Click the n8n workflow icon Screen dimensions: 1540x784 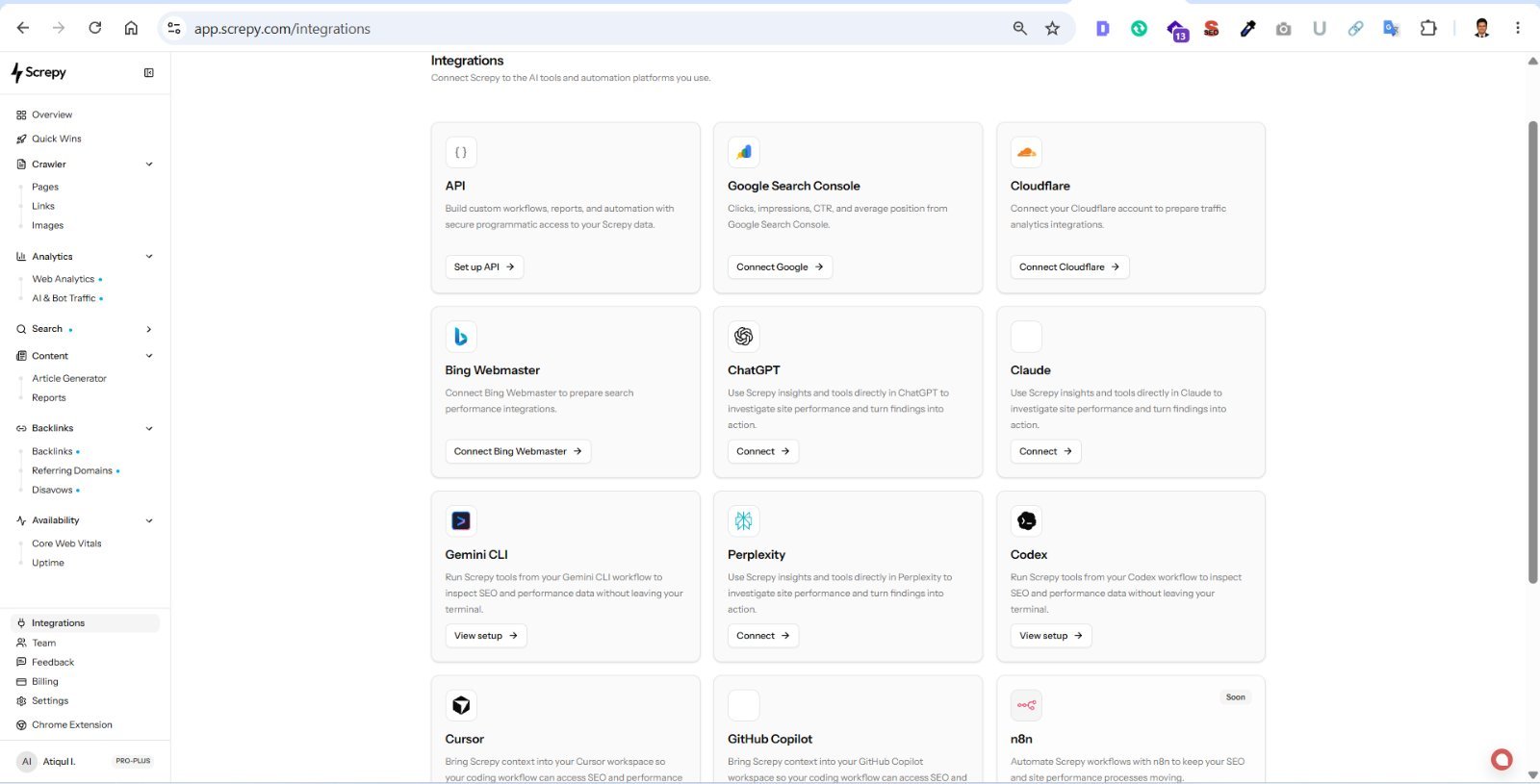click(x=1026, y=705)
